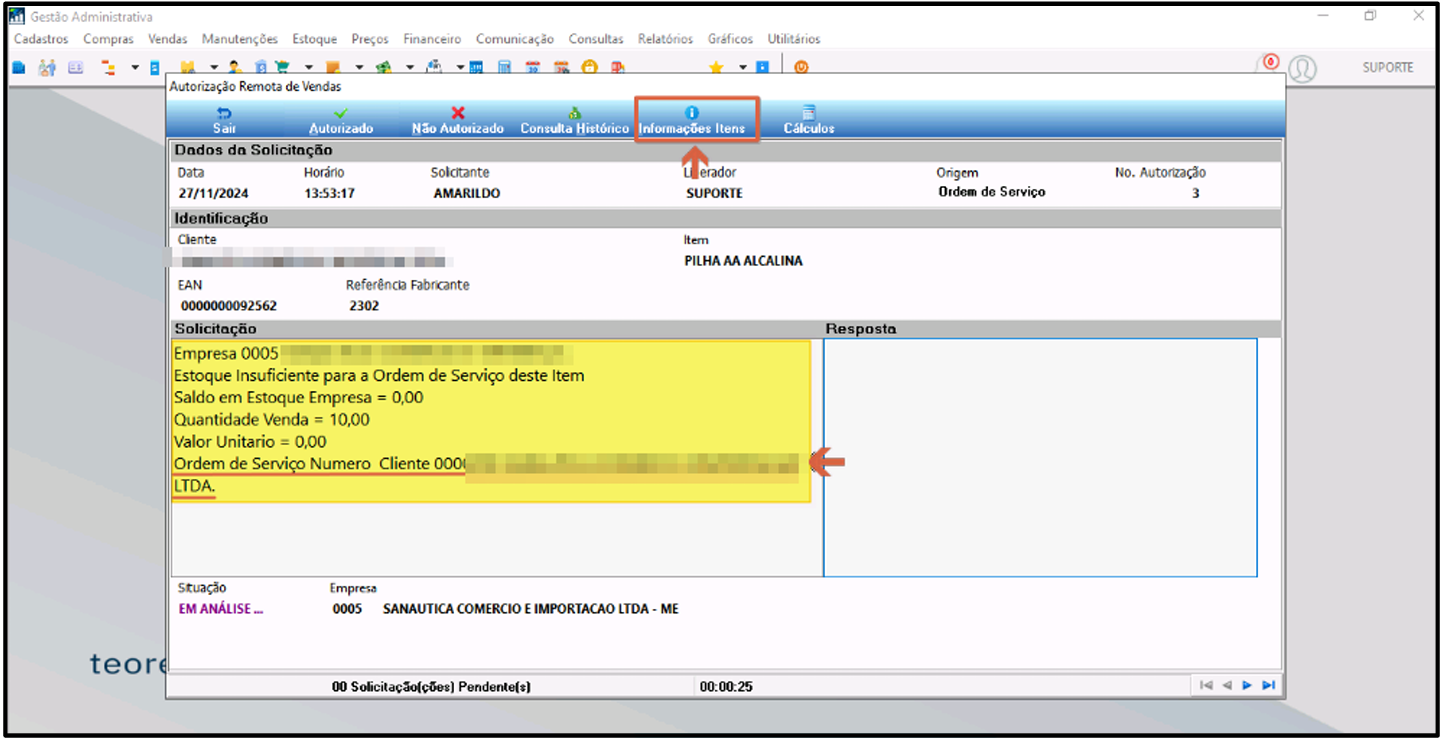Click the red calendar 30 toolbar icon
Screen dimensions: 1440x738
pos(533,68)
